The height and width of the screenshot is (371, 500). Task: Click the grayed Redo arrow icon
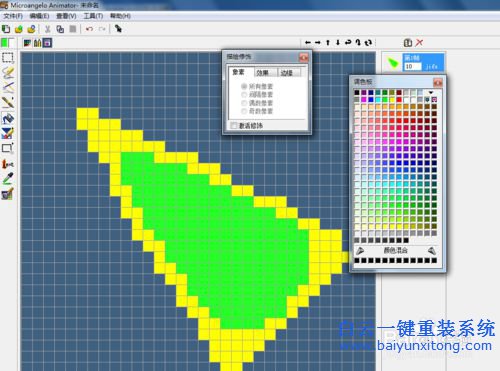[102, 29]
